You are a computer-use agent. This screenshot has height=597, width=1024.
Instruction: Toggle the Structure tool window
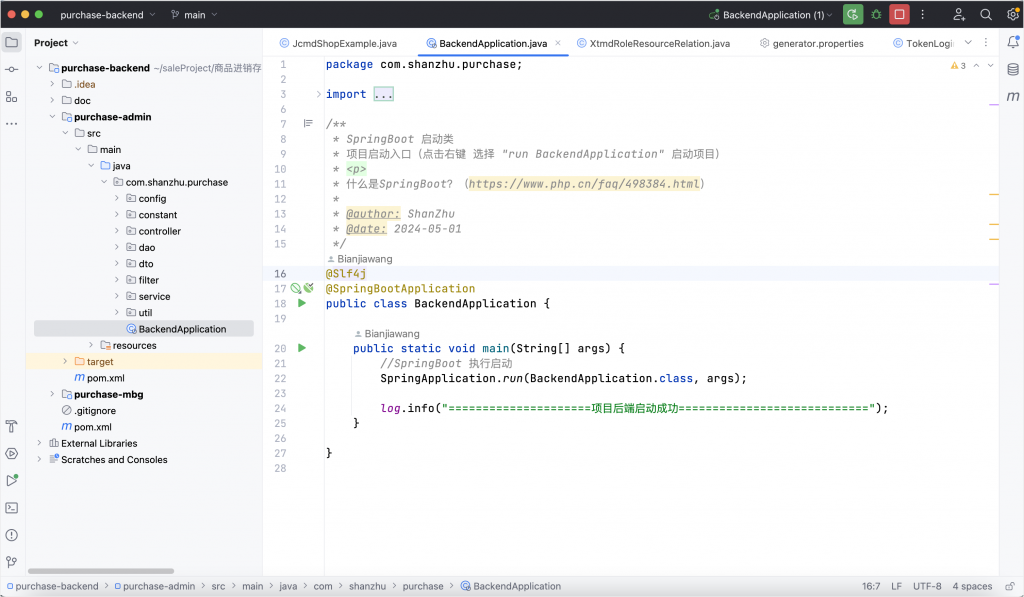[12, 96]
